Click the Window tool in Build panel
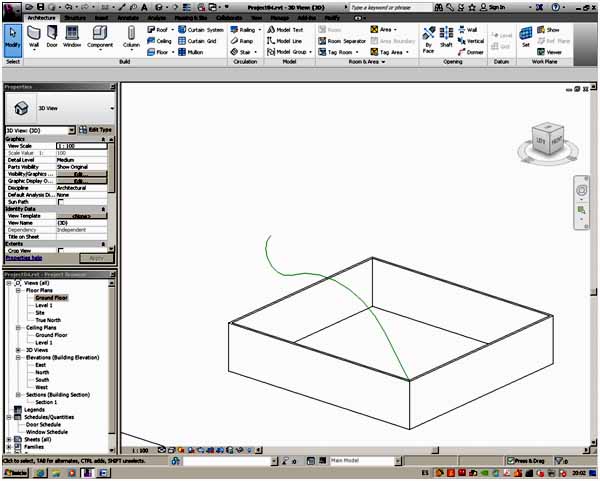 (72, 37)
